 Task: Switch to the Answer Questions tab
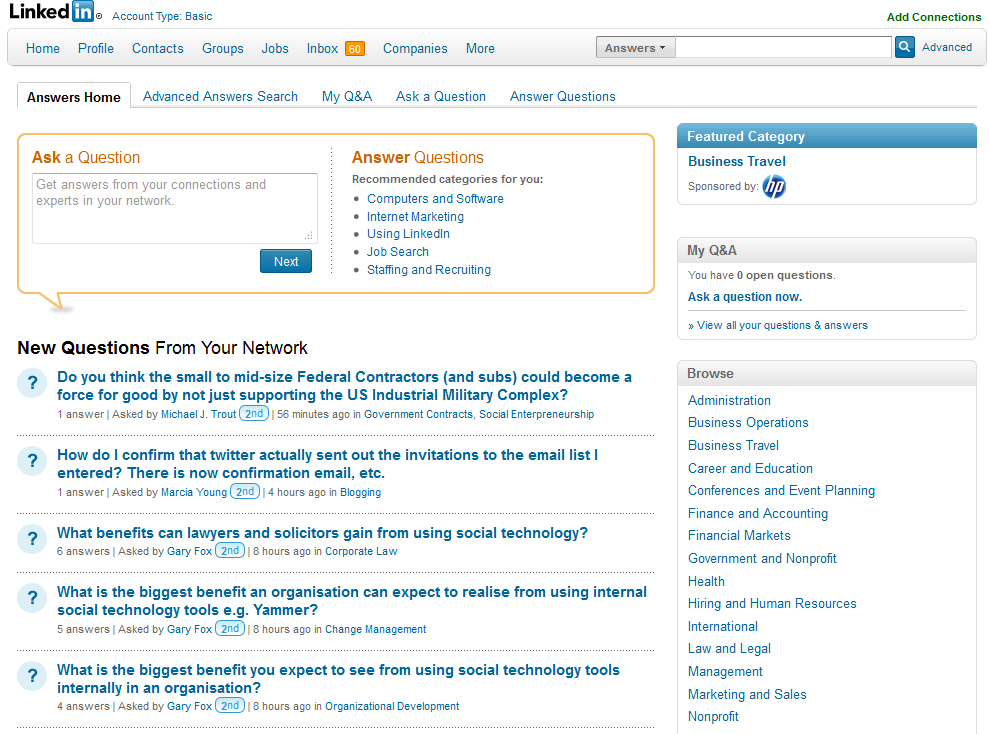[x=563, y=96]
